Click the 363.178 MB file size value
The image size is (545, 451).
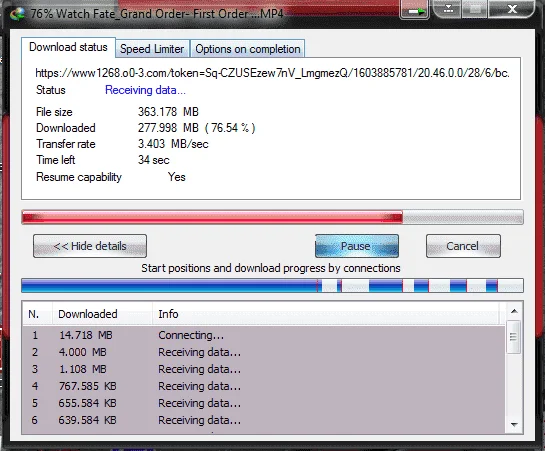pyautogui.click(x=168, y=112)
